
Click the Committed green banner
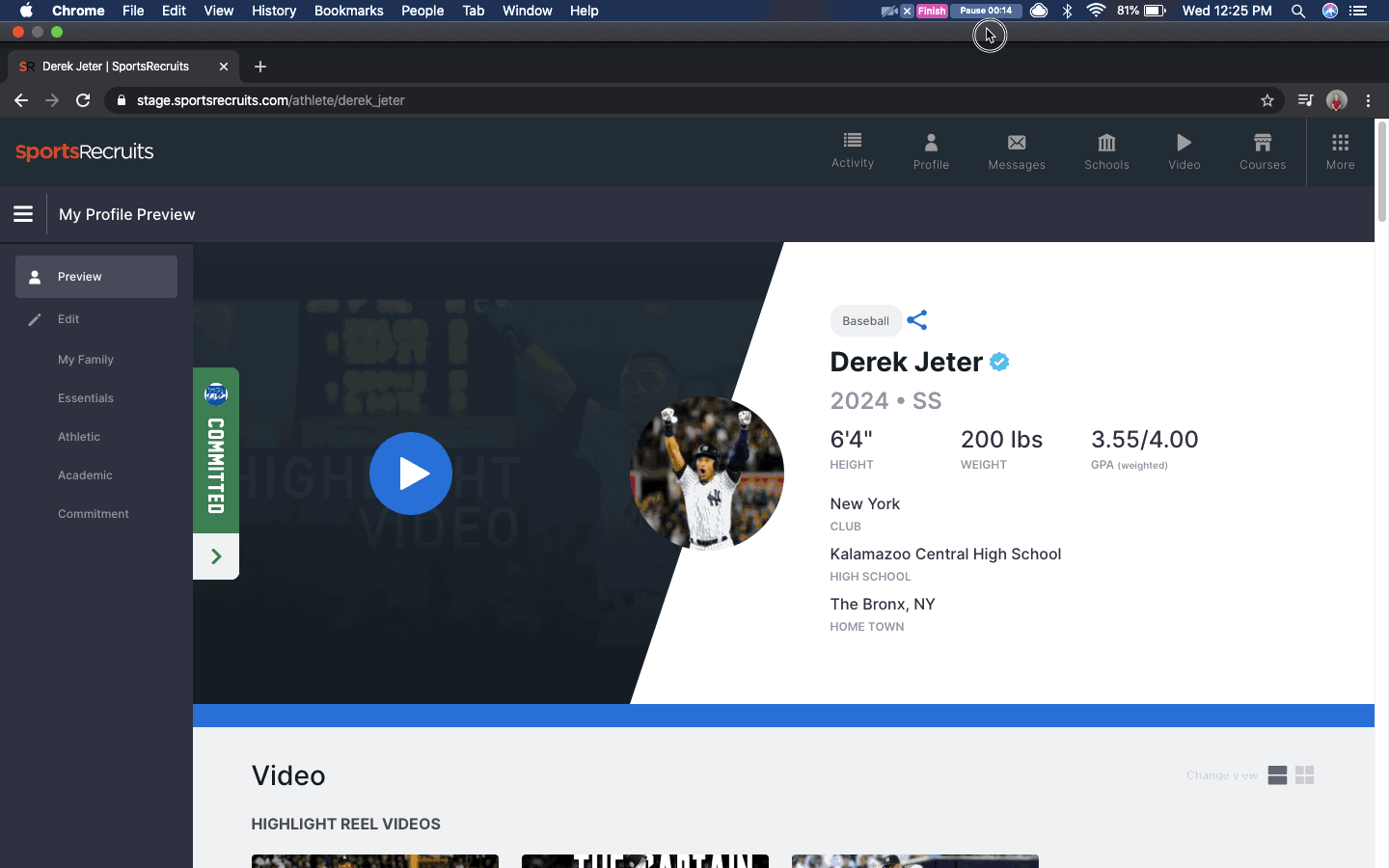tap(216, 450)
